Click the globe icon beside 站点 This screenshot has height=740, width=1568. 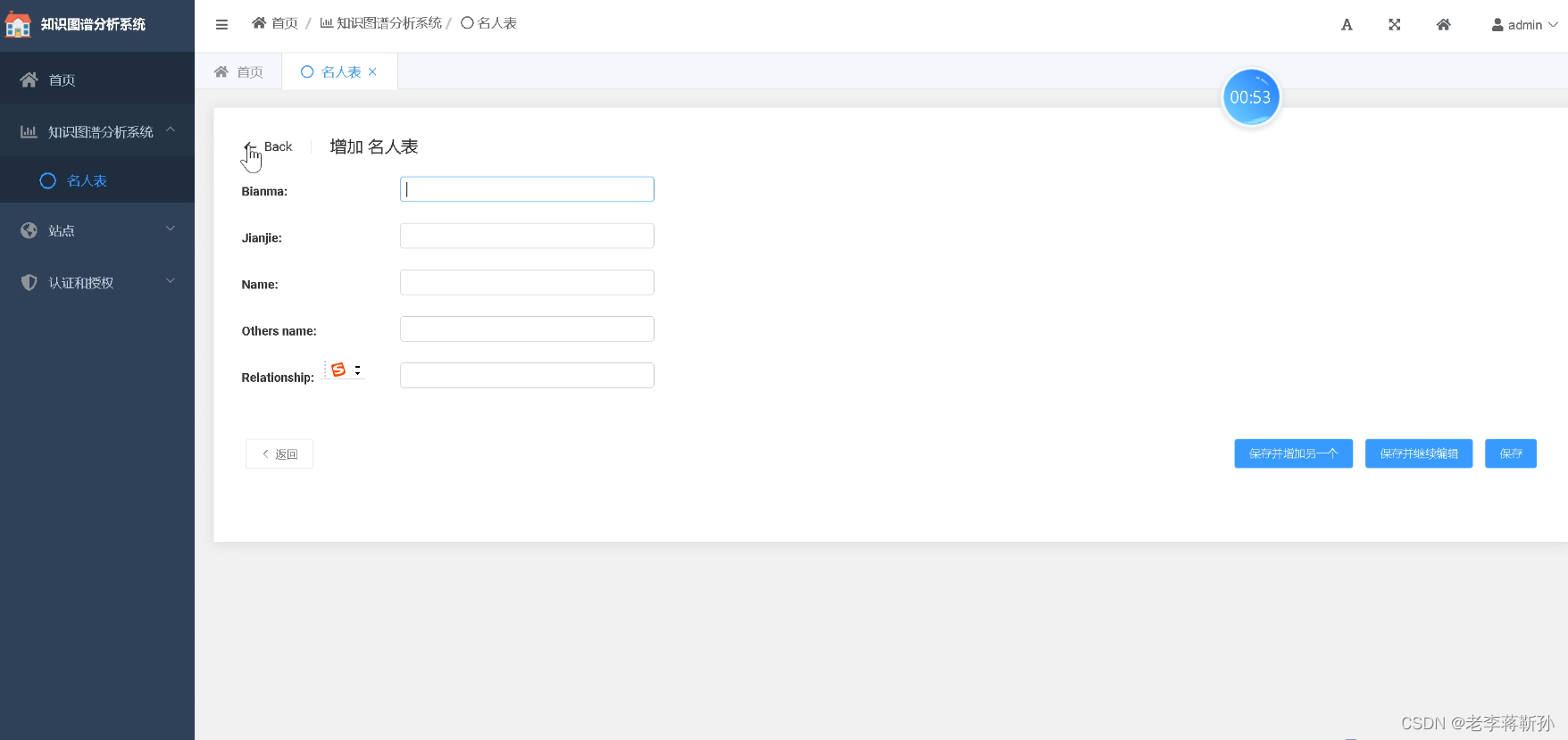[x=29, y=230]
